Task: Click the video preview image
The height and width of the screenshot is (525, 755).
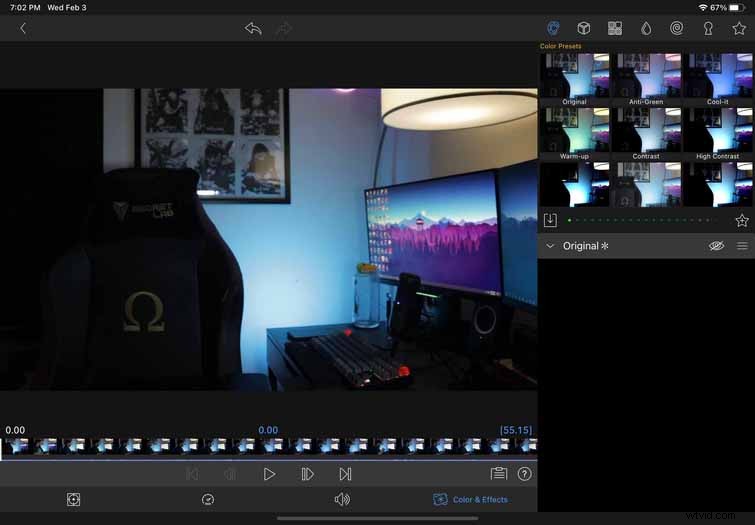Action: point(269,239)
